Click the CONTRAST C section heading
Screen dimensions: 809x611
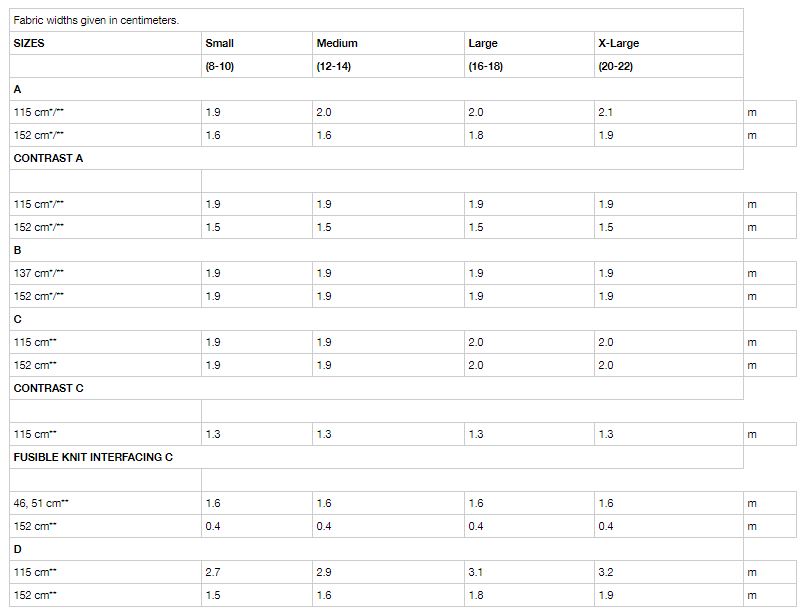[49, 388]
